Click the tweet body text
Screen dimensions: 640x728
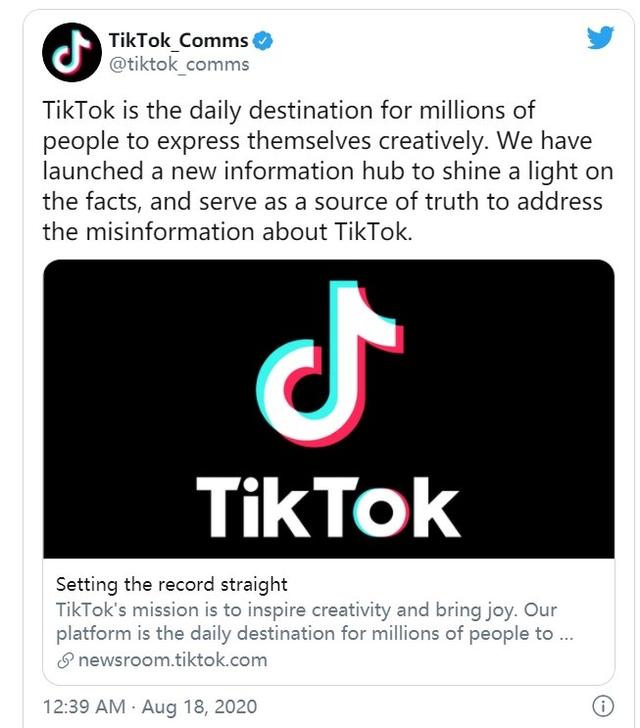point(328,171)
